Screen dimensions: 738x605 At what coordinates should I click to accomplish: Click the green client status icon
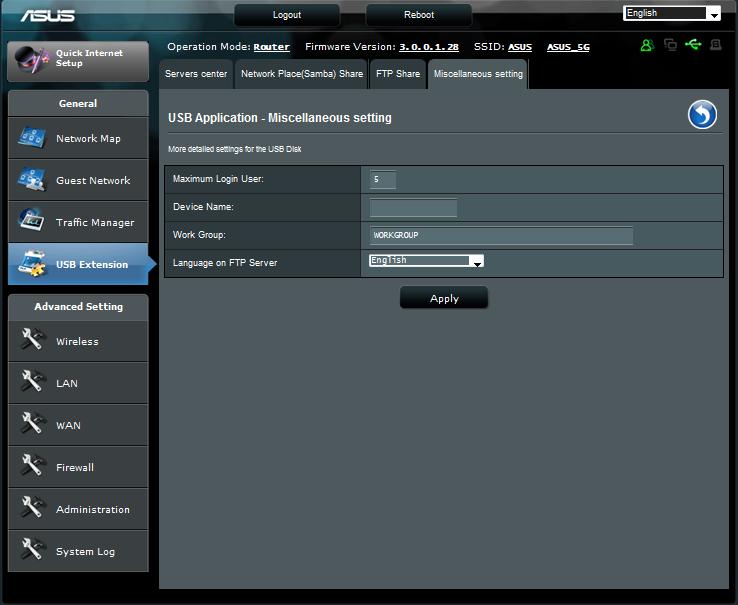pos(647,45)
